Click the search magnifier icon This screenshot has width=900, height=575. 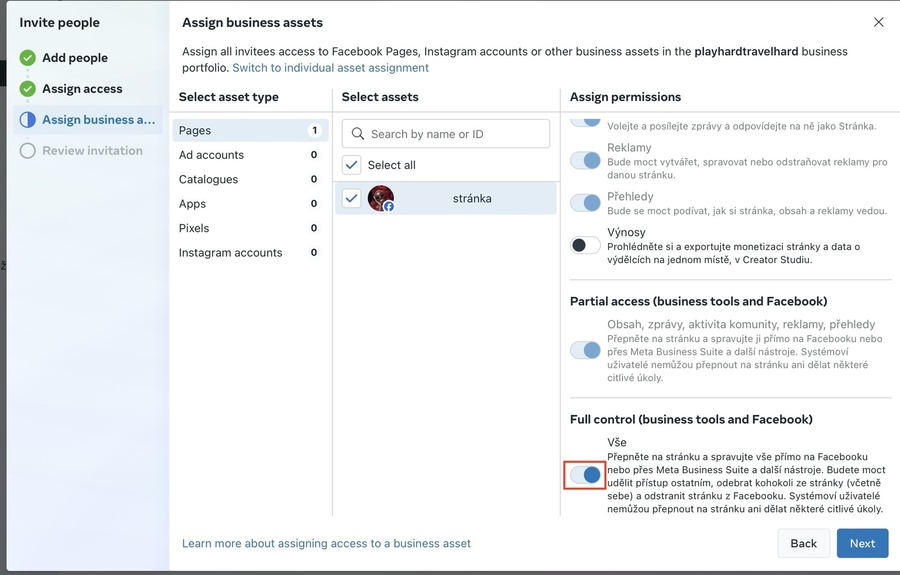[357, 134]
